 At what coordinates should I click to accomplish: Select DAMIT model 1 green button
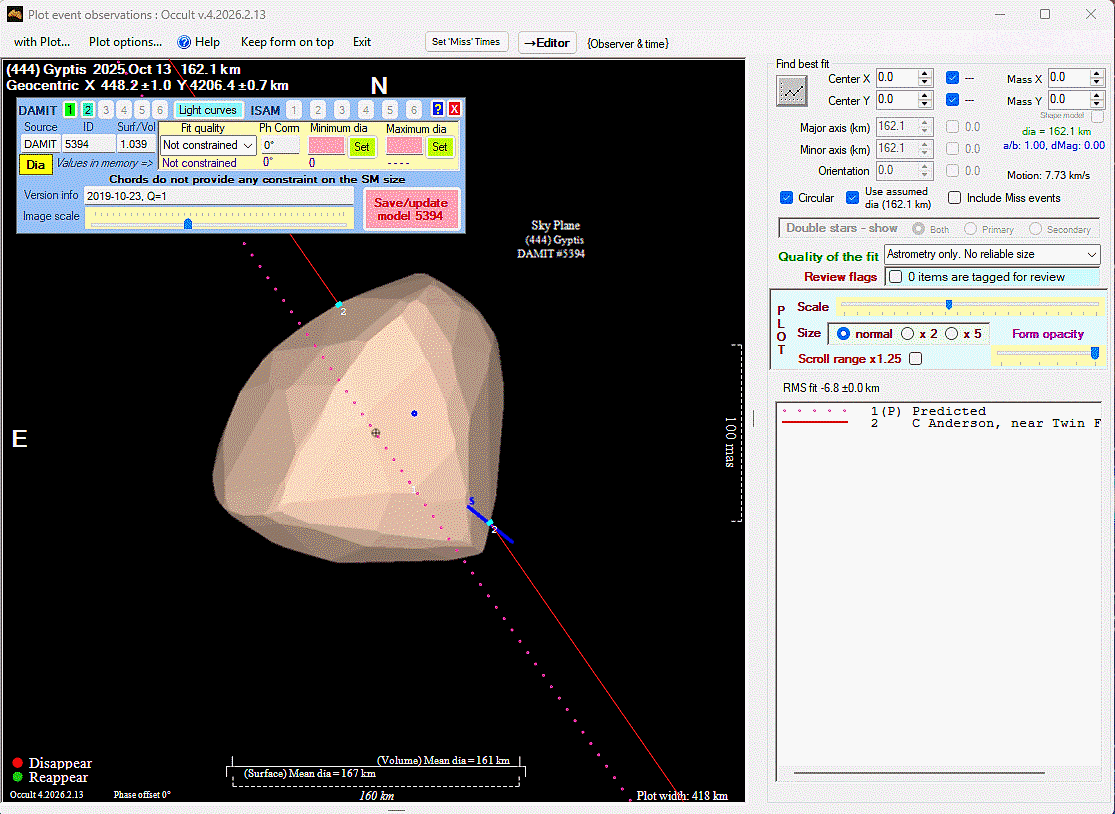(x=70, y=110)
